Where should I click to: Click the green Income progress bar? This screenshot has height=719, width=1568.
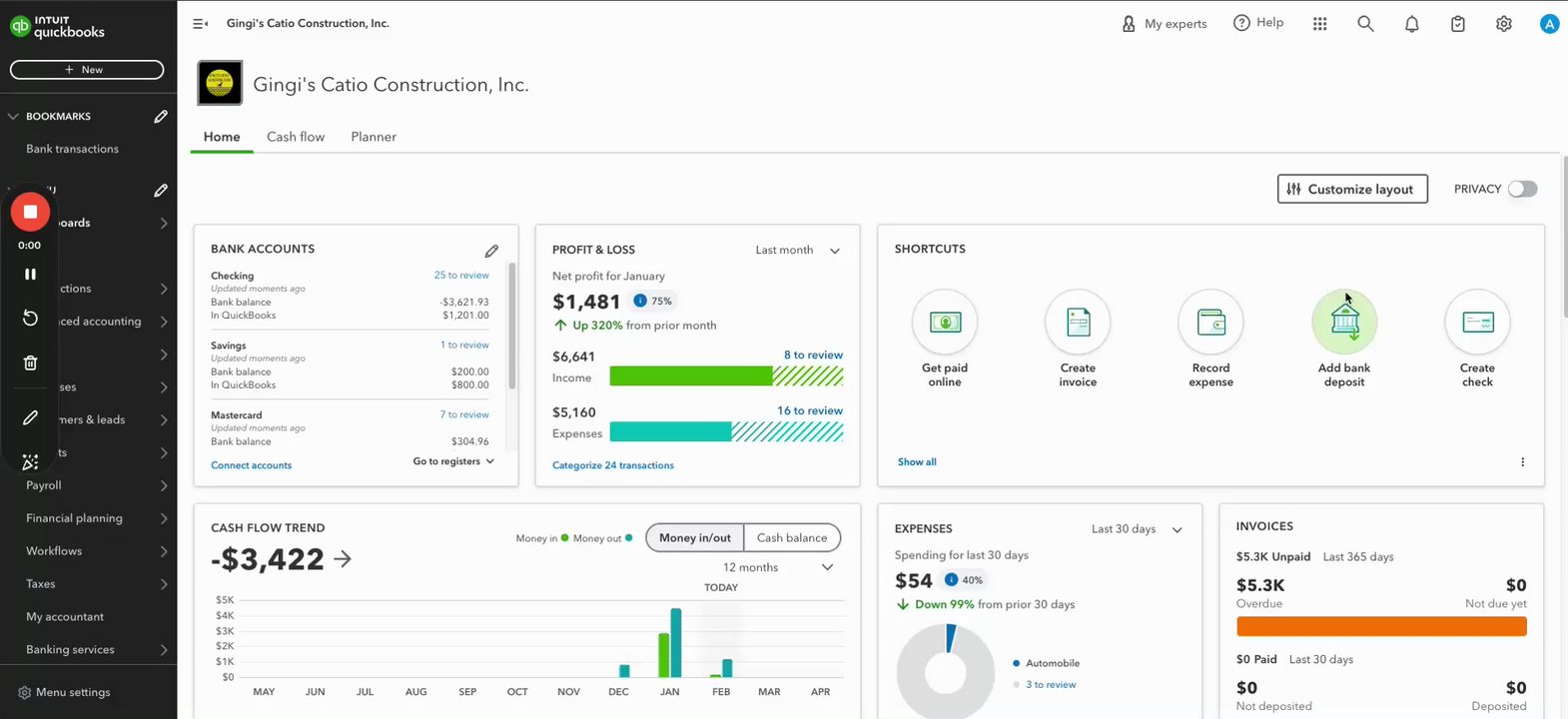click(x=727, y=375)
